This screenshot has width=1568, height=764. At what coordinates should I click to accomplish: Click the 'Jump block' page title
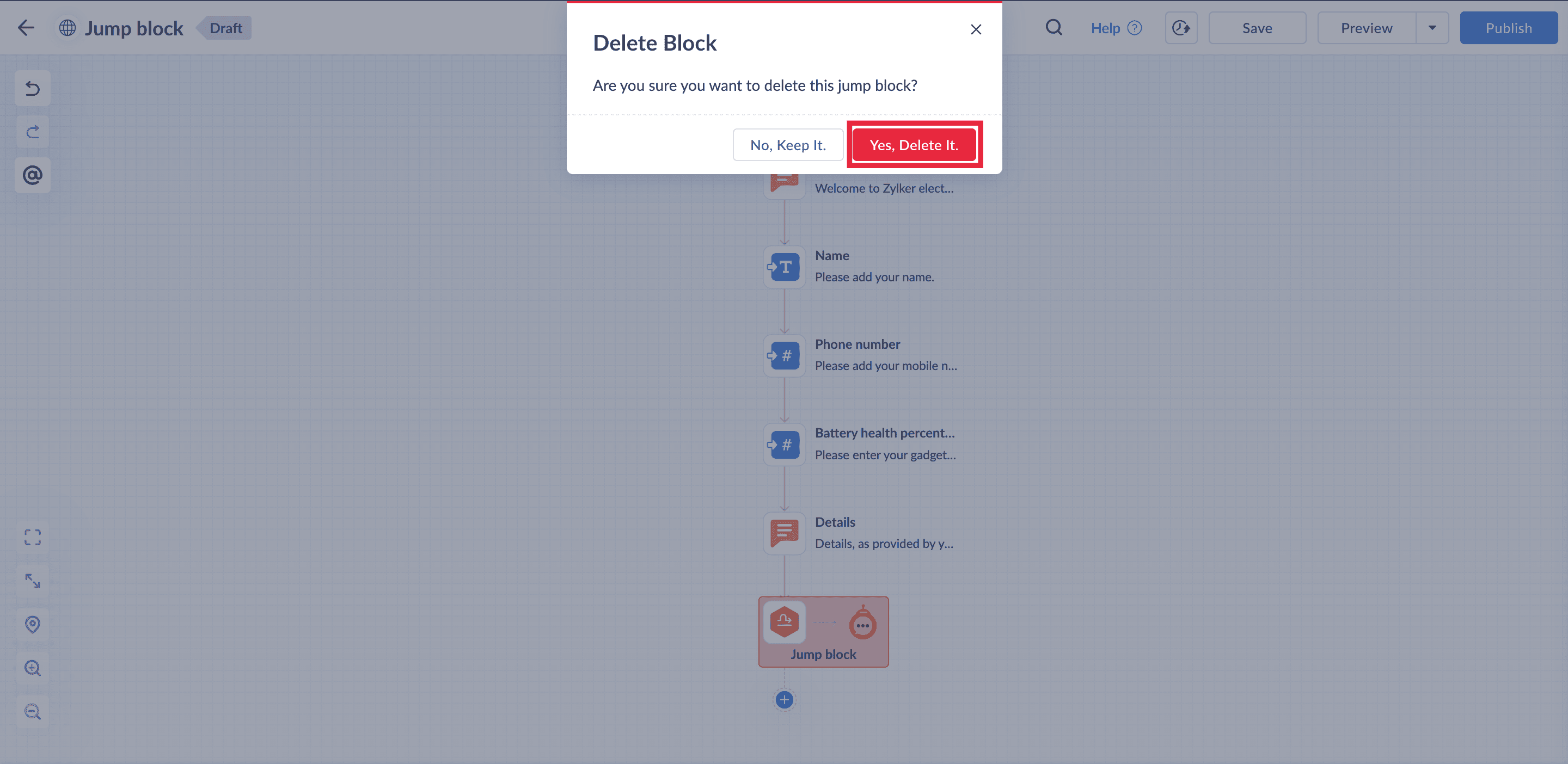(134, 28)
